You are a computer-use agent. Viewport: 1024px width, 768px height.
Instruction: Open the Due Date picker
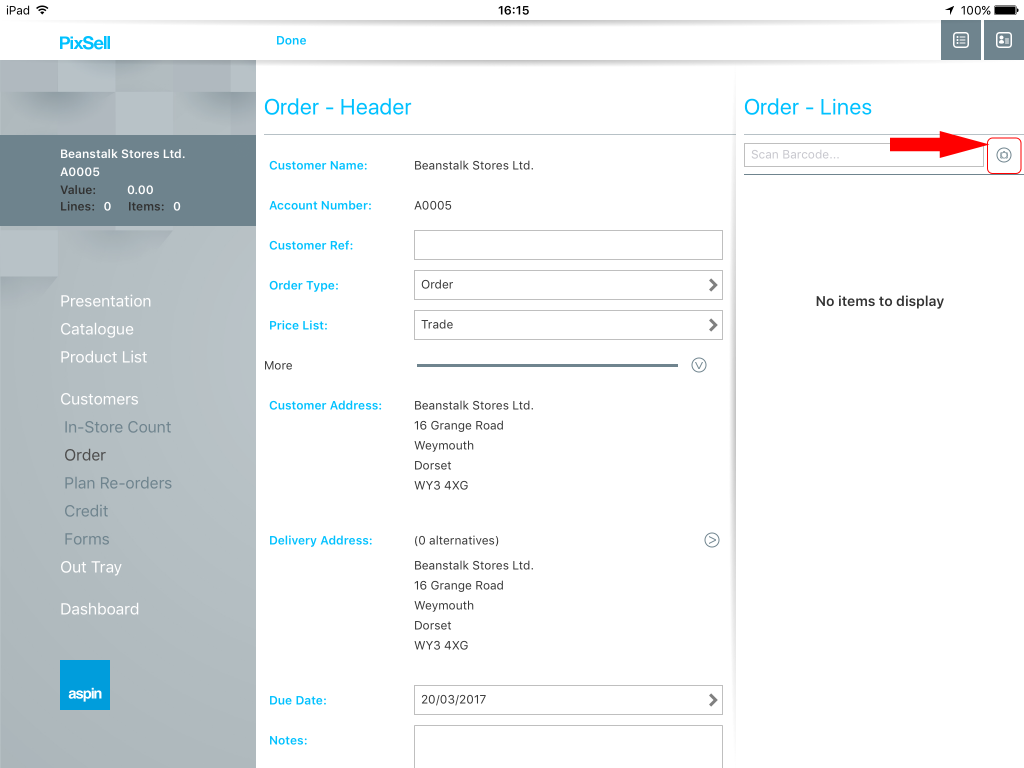point(568,700)
